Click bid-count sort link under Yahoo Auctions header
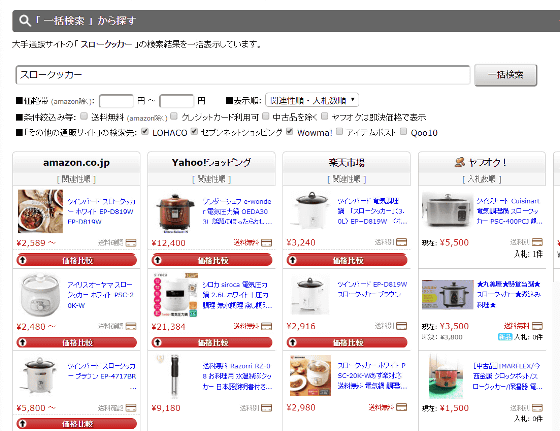560x431 pixels. (x=482, y=179)
